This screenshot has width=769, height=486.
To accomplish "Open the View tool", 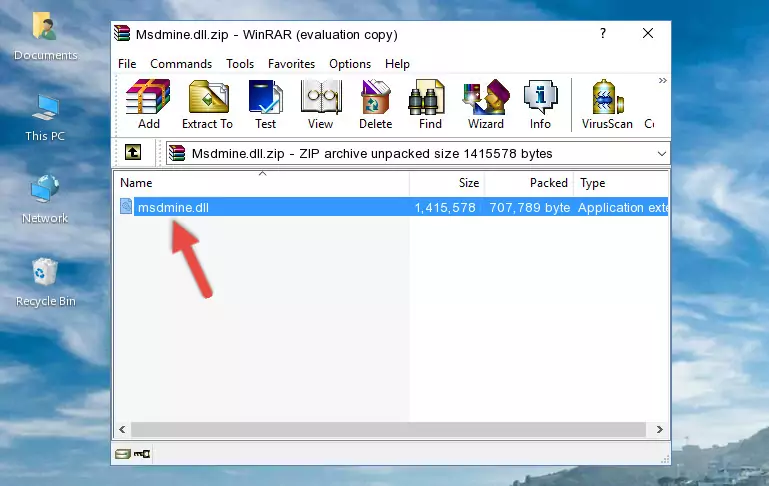I will (321, 104).
